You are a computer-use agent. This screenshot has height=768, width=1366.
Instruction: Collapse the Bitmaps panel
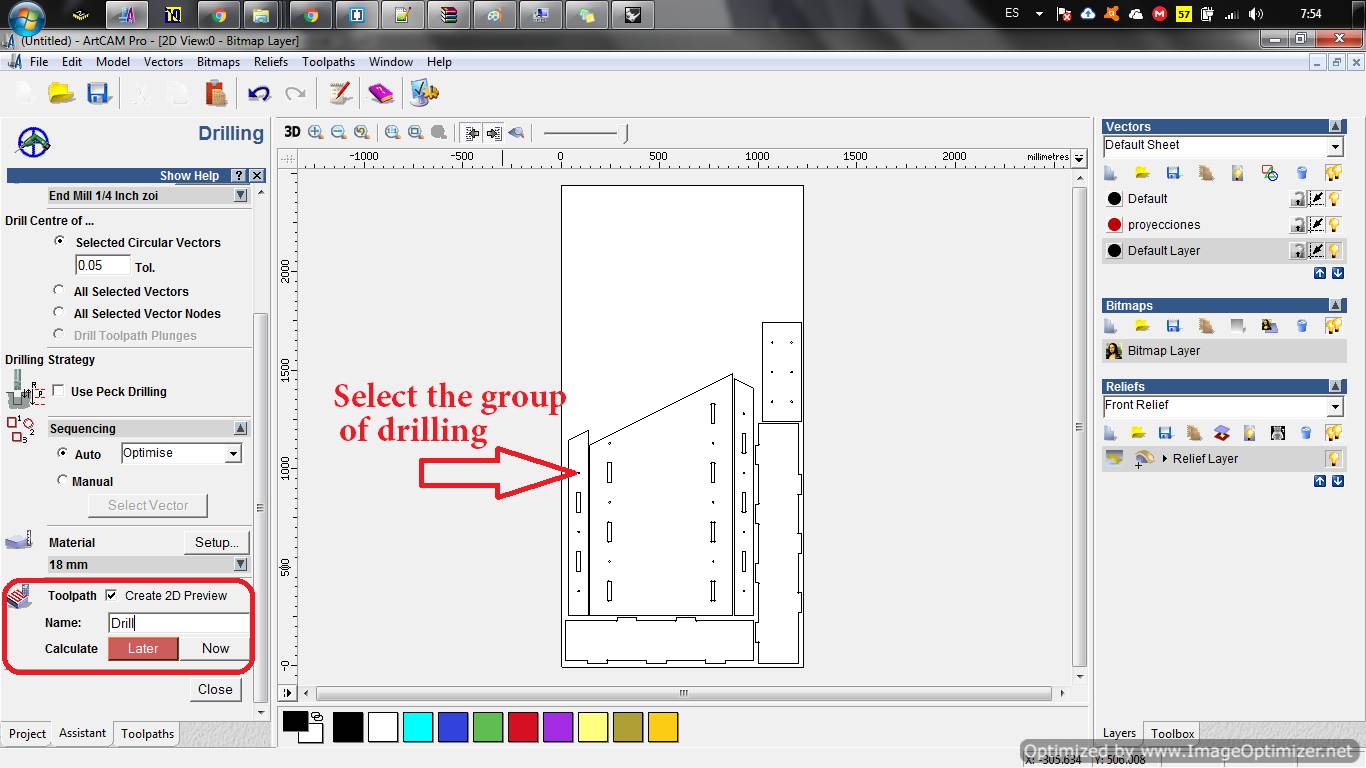pyautogui.click(x=1336, y=305)
